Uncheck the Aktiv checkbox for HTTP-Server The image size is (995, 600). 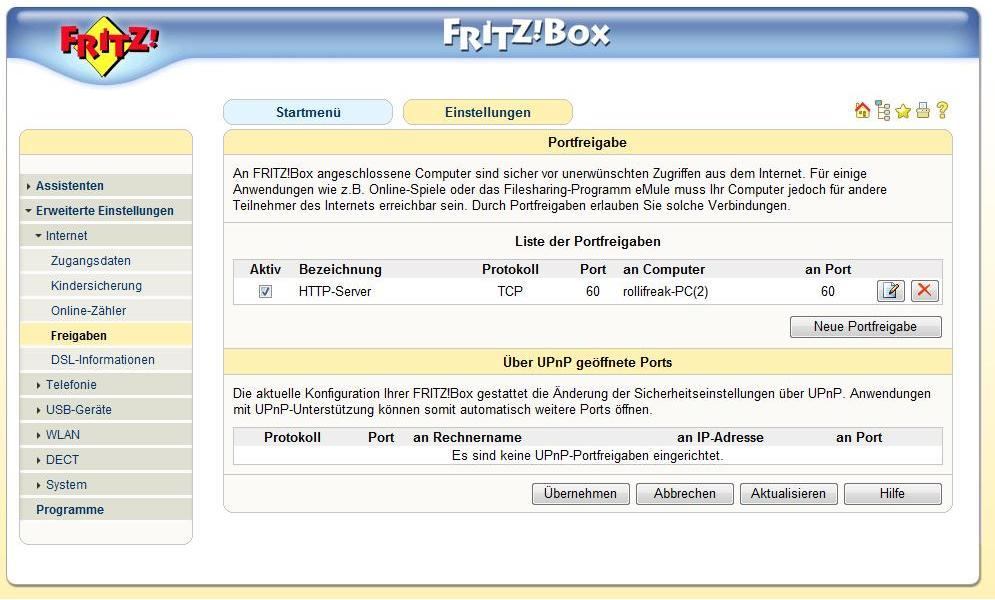[265, 292]
